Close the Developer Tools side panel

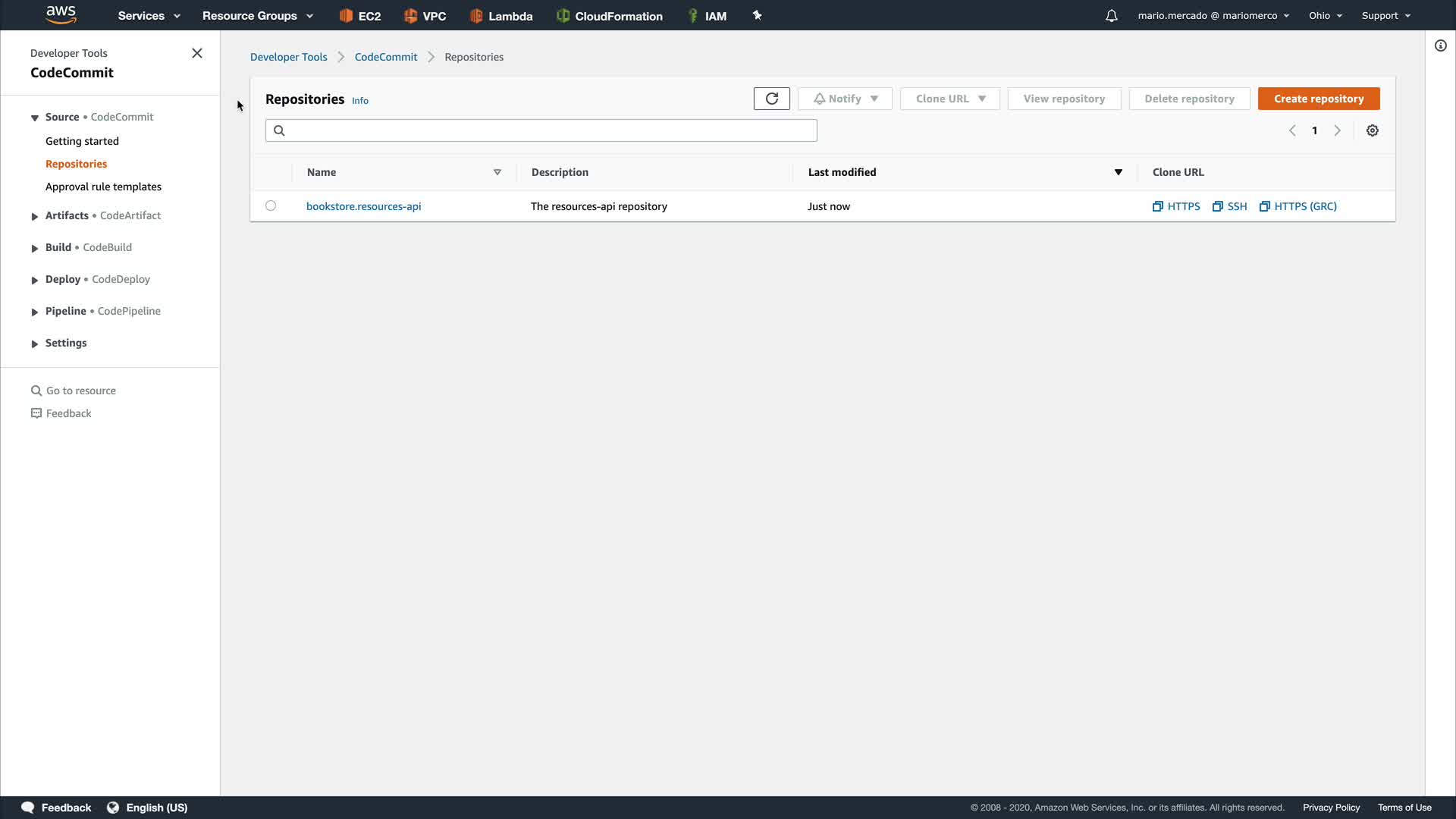(197, 53)
